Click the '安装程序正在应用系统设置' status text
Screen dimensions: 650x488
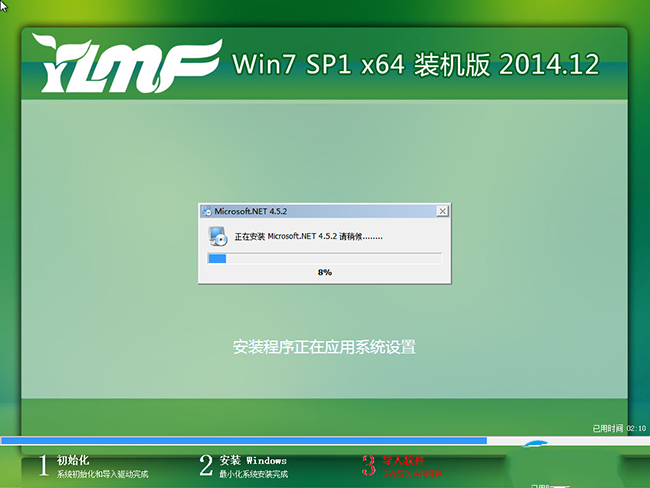tap(324, 348)
